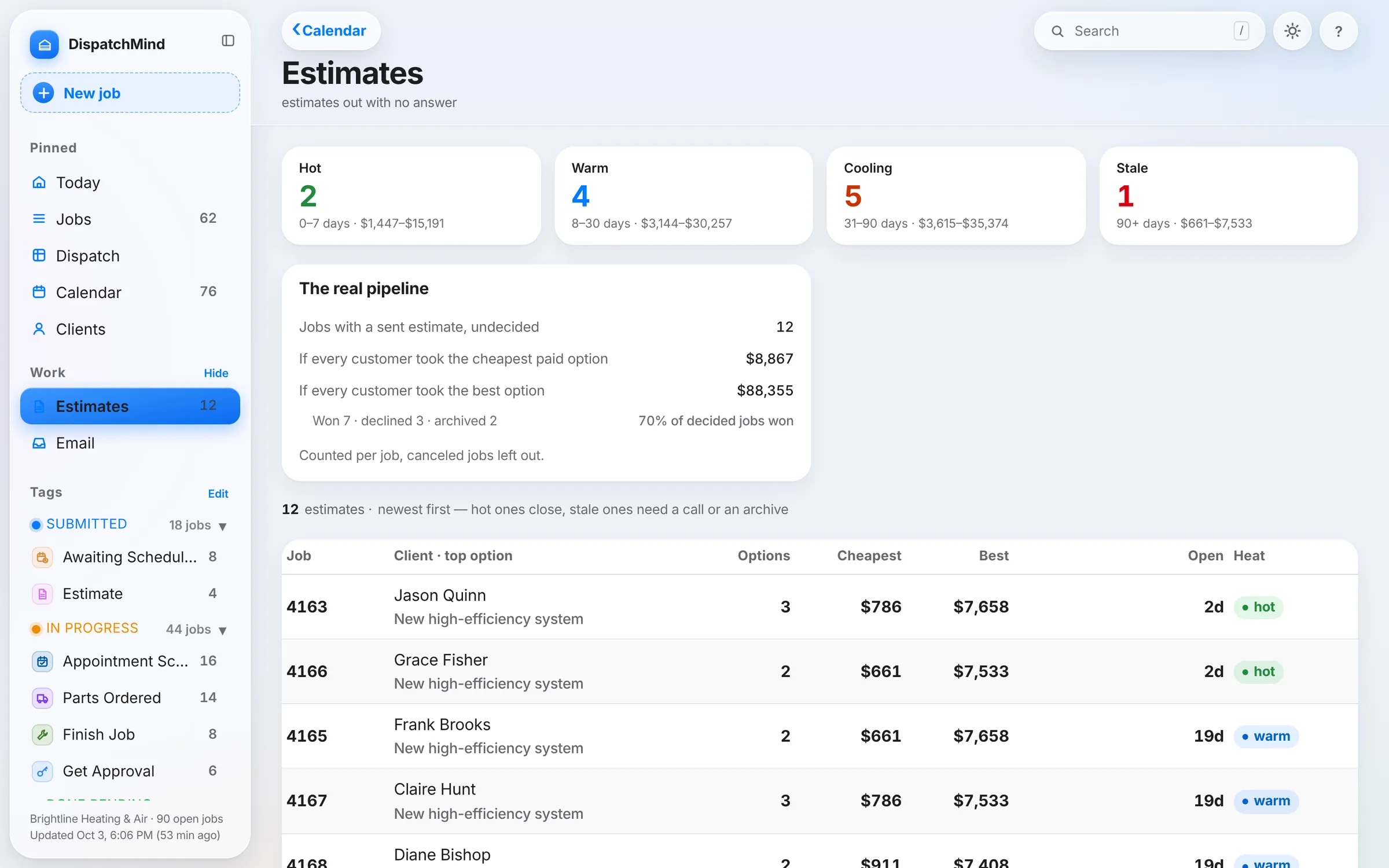The width and height of the screenshot is (1389, 868).
Task: Collapse the SUBMITTED tag group
Action: click(x=223, y=526)
